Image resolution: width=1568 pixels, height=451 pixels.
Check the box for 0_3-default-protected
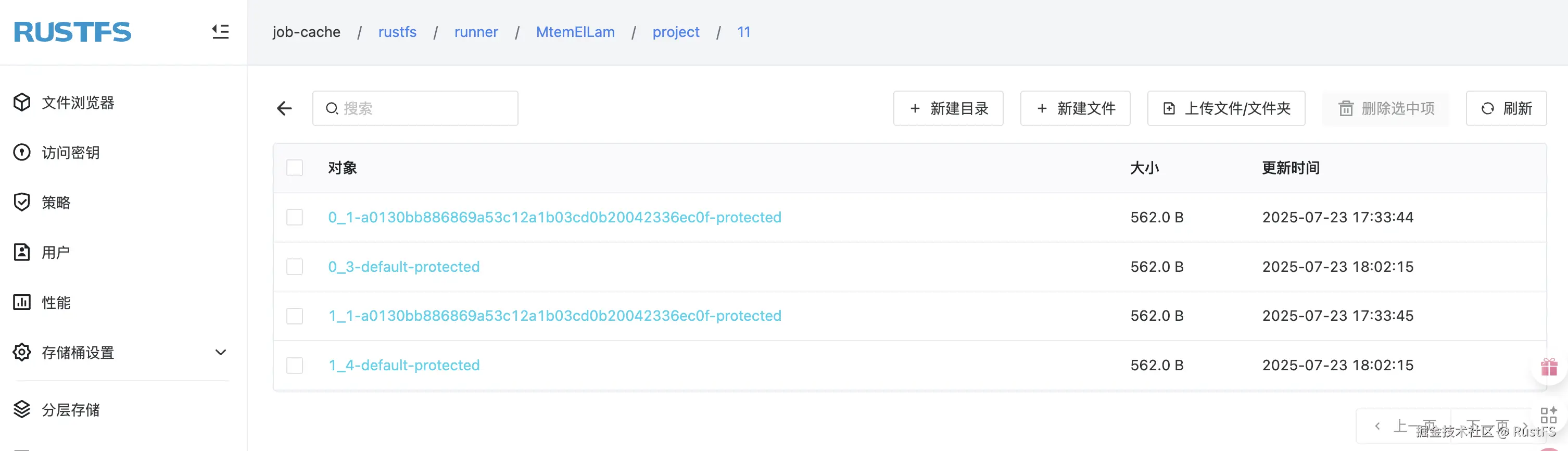click(295, 267)
